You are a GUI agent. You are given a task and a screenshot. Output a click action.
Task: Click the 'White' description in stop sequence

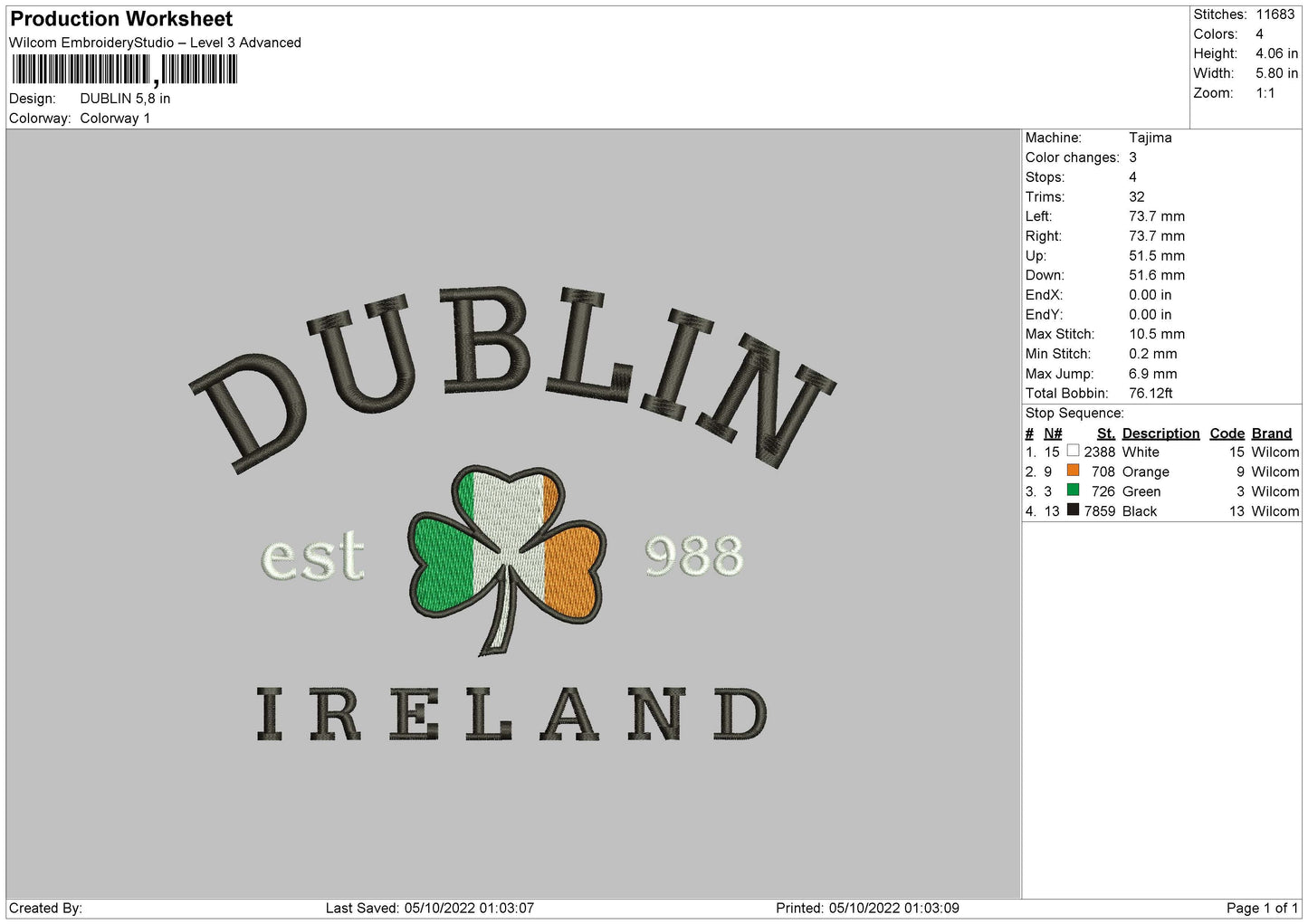(1141, 452)
